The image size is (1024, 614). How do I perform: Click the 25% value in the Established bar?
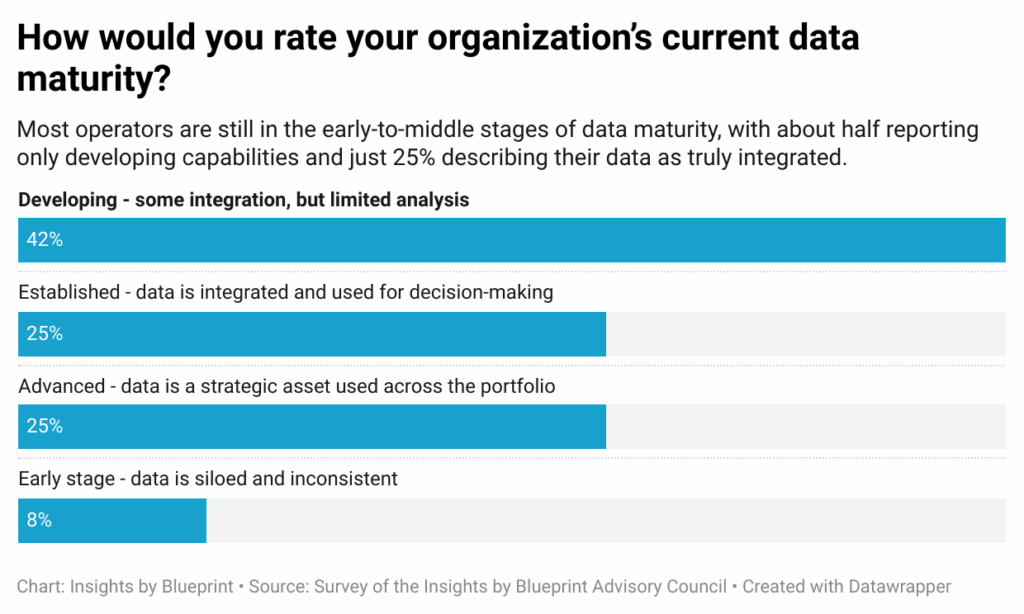click(x=45, y=334)
